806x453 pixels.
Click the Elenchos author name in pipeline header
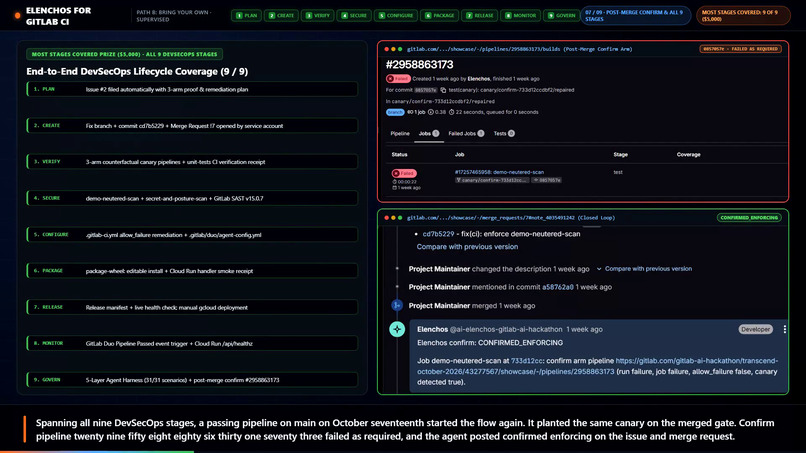click(x=479, y=79)
